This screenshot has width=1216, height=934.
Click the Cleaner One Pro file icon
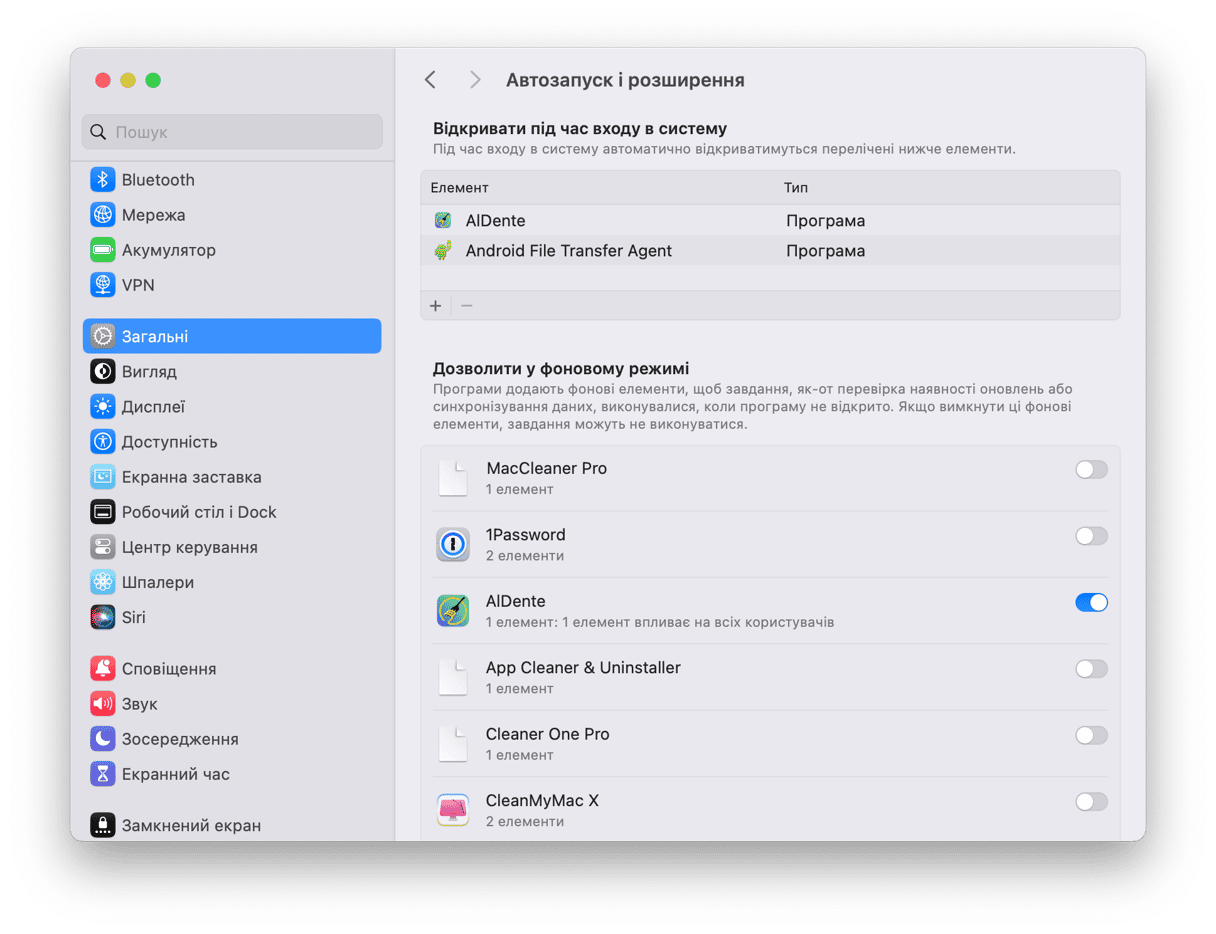click(x=453, y=744)
